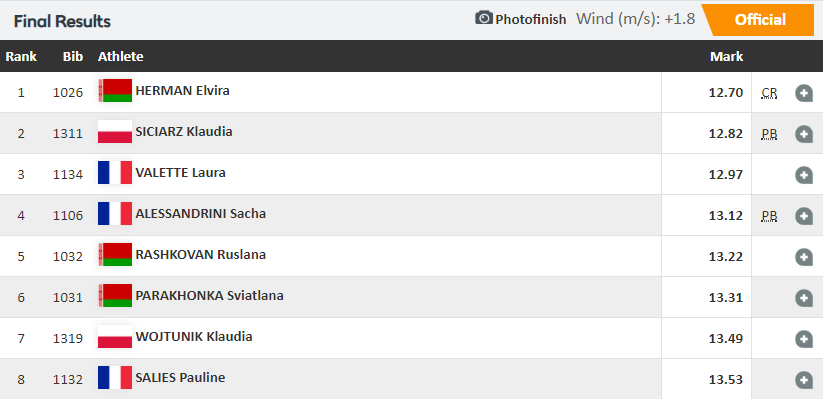The width and height of the screenshot is (823, 399).
Task: Open the Photofinish link text
Action: (x=531, y=19)
